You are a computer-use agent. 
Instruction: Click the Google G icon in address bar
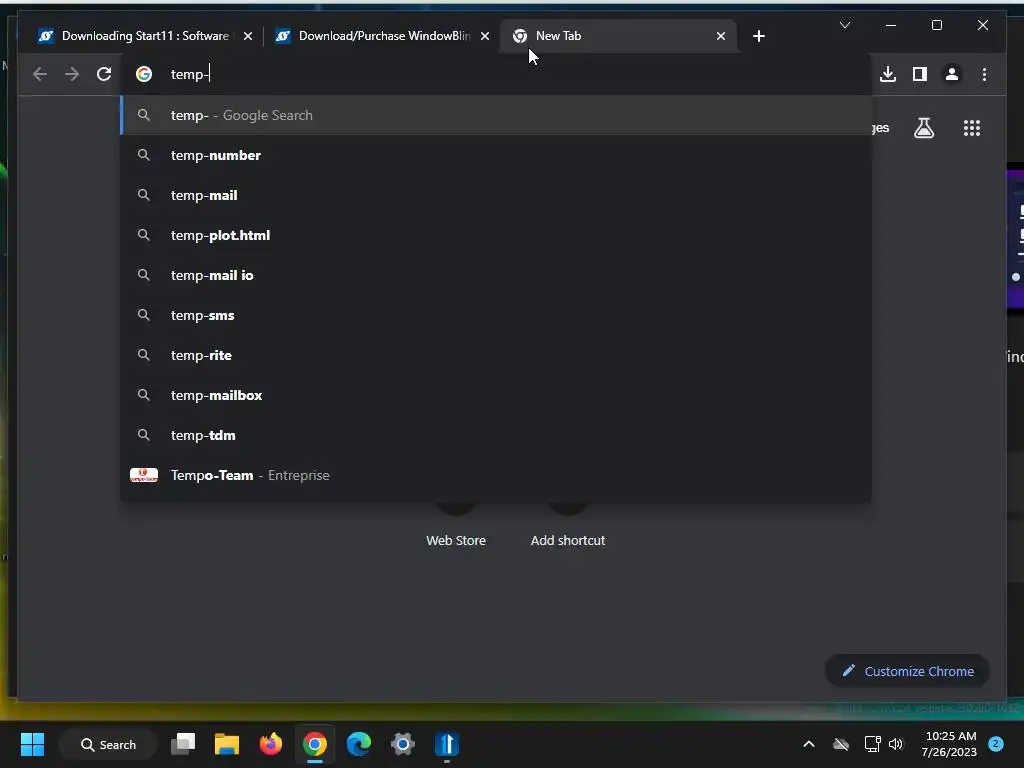(144, 74)
